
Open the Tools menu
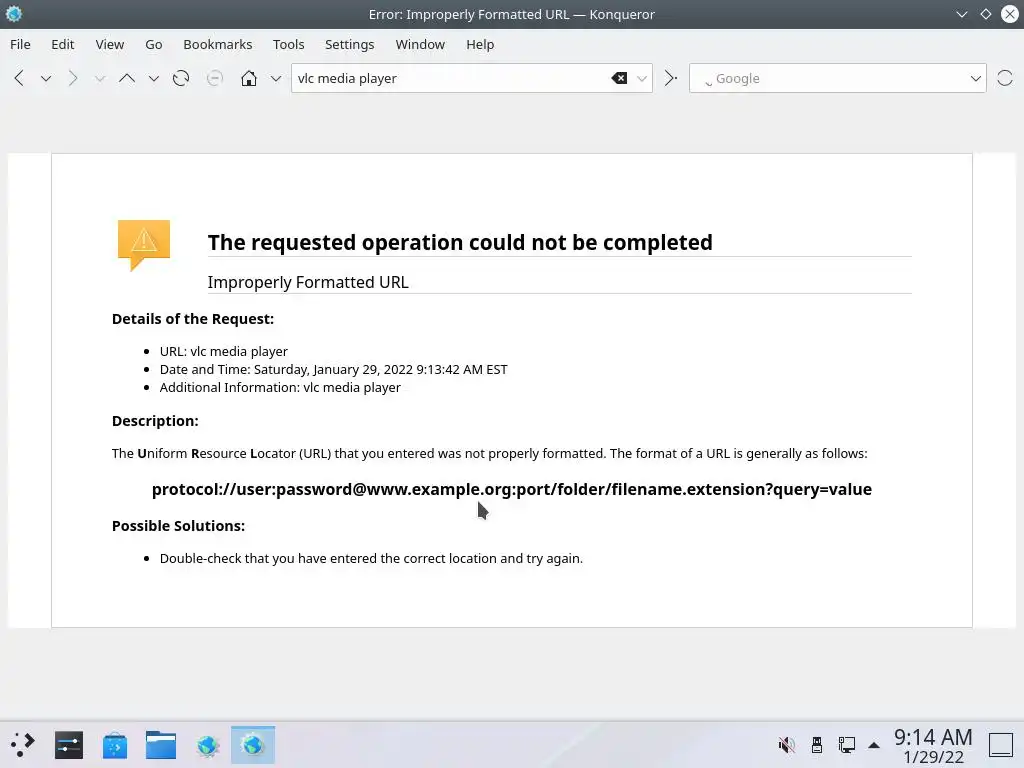[289, 44]
